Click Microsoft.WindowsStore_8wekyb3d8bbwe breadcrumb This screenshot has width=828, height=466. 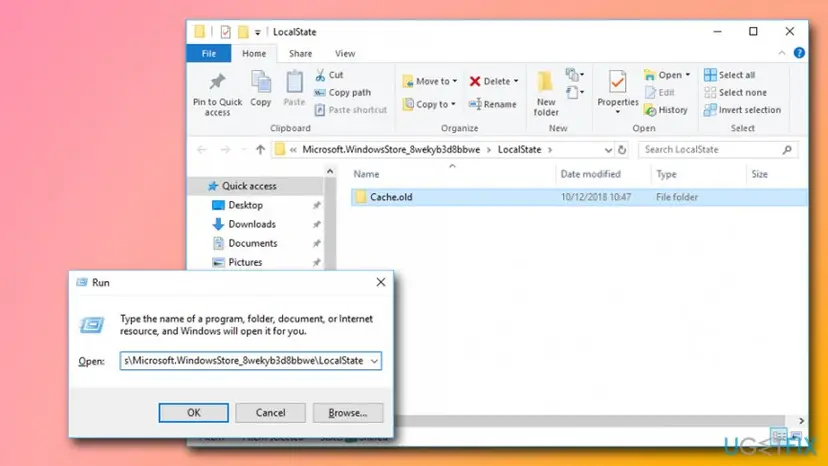(x=391, y=150)
